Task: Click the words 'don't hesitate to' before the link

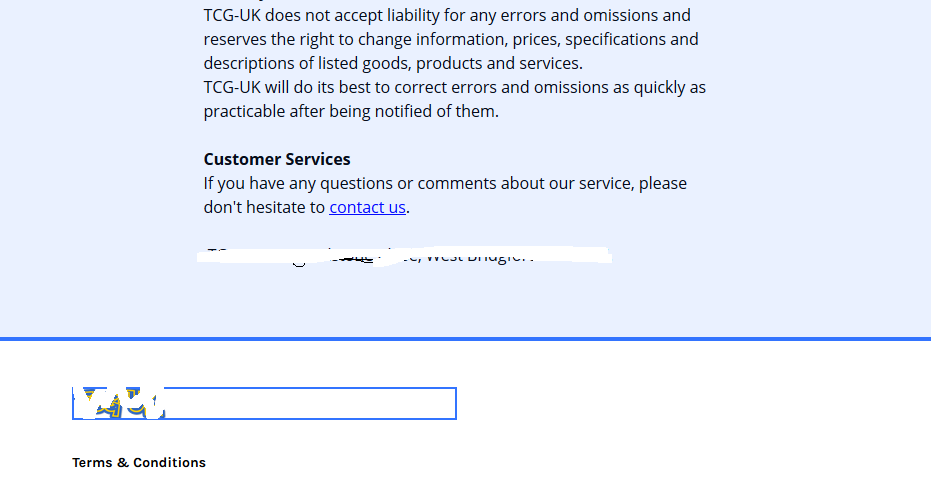Action: (264, 207)
